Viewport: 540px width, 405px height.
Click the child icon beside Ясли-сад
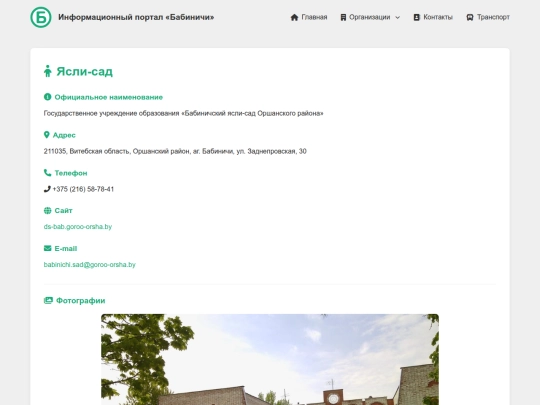click(x=48, y=71)
